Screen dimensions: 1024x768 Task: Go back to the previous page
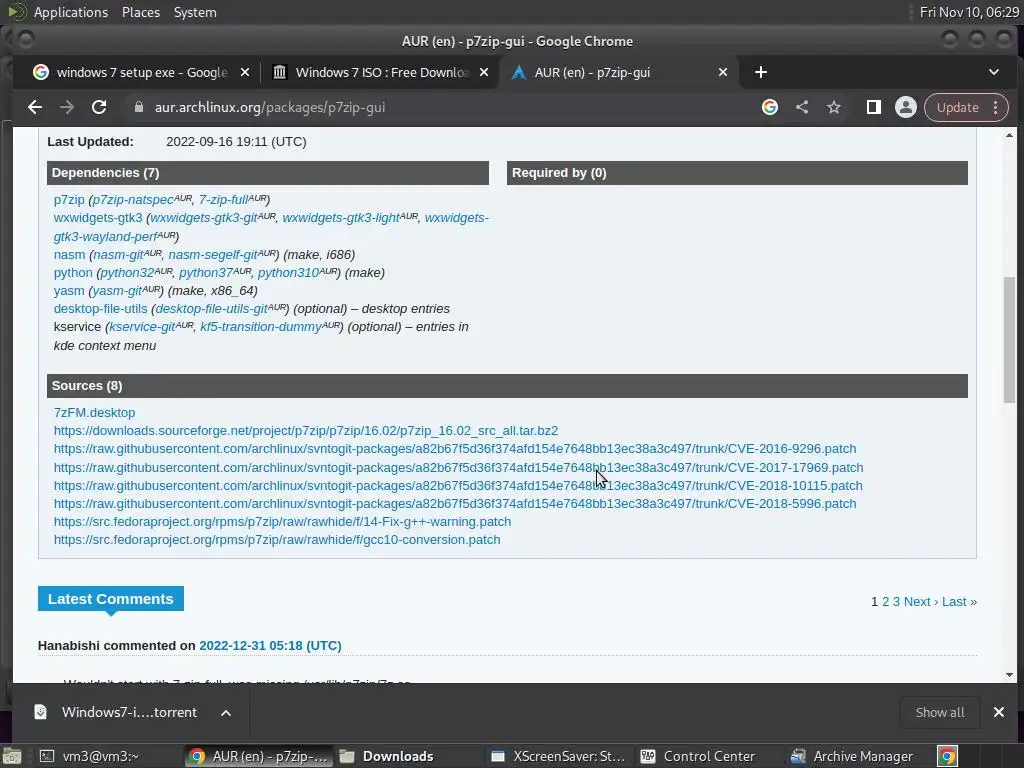pos(35,107)
